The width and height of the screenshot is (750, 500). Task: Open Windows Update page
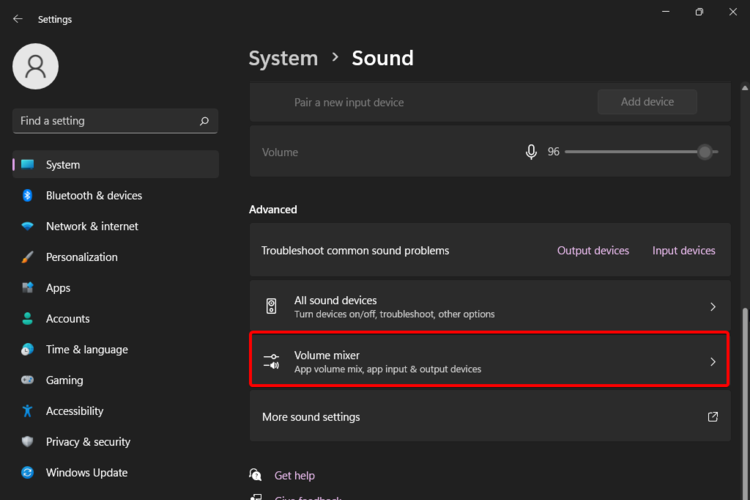click(x=87, y=473)
